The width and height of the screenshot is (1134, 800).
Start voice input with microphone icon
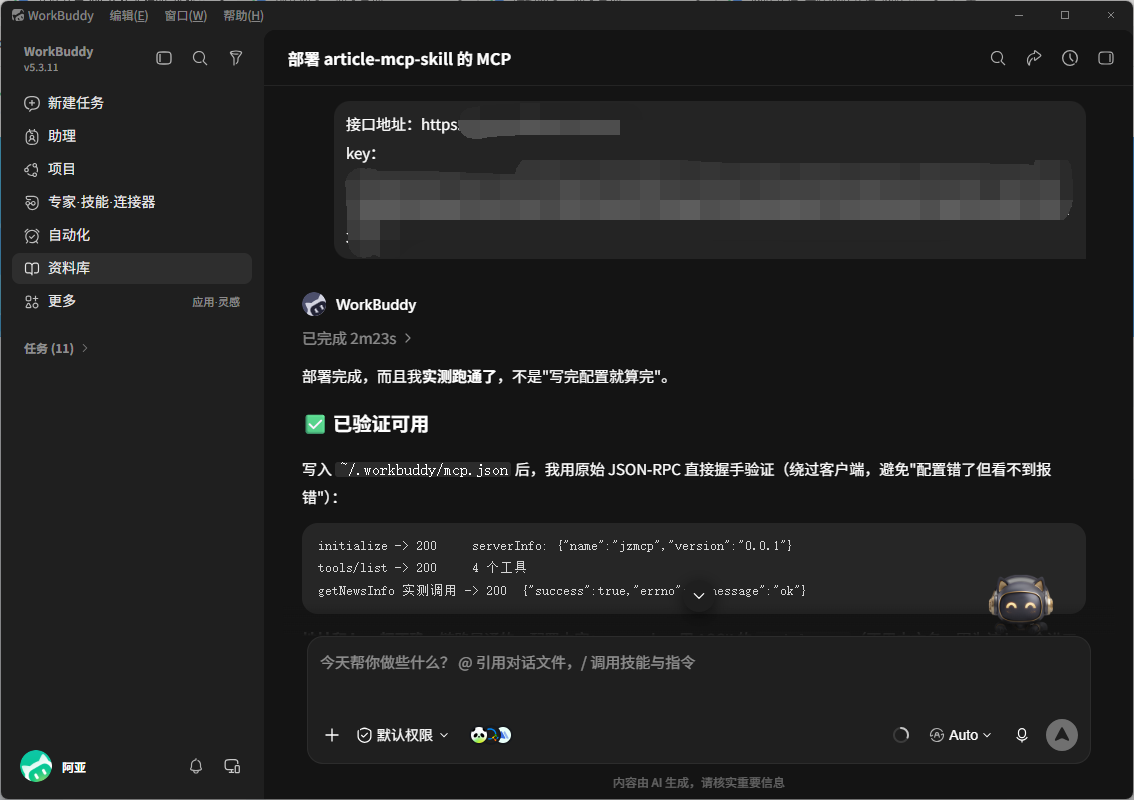[x=1022, y=735]
